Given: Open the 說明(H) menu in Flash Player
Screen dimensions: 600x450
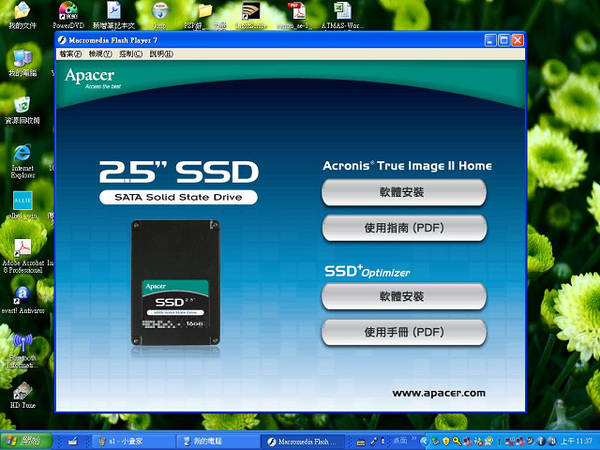Looking at the screenshot, I should point(161,54).
